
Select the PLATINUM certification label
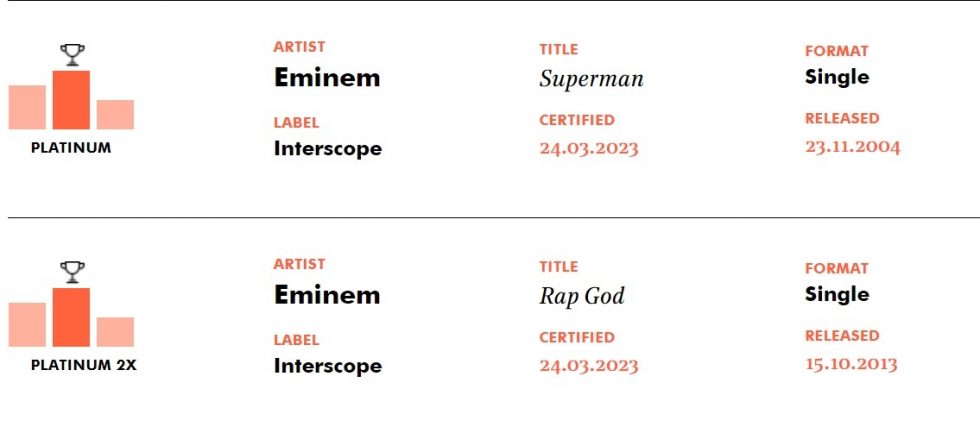pyautogui.click(x=71, y=148)
